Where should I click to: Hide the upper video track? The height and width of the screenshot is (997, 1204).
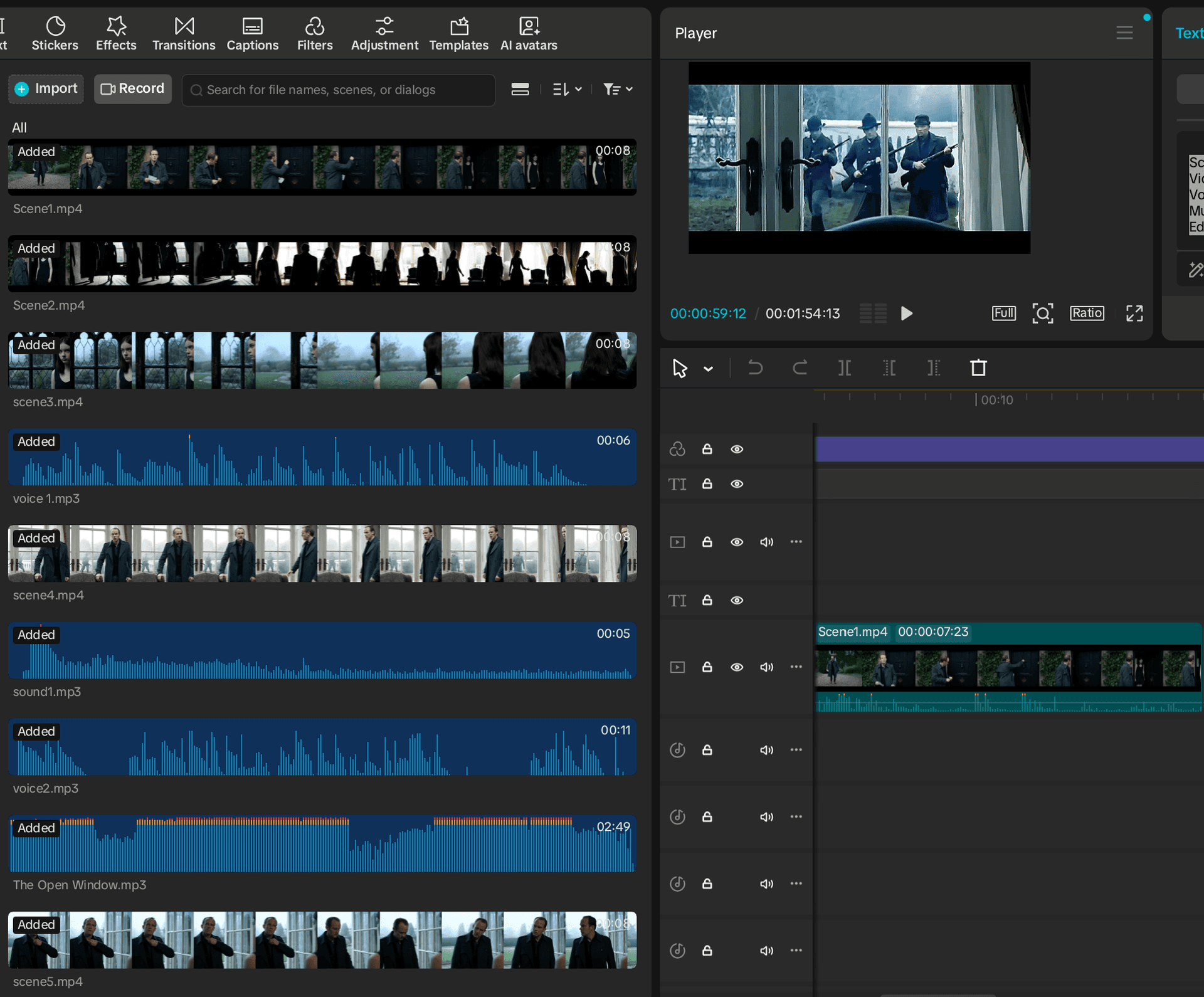click(737, 542)
